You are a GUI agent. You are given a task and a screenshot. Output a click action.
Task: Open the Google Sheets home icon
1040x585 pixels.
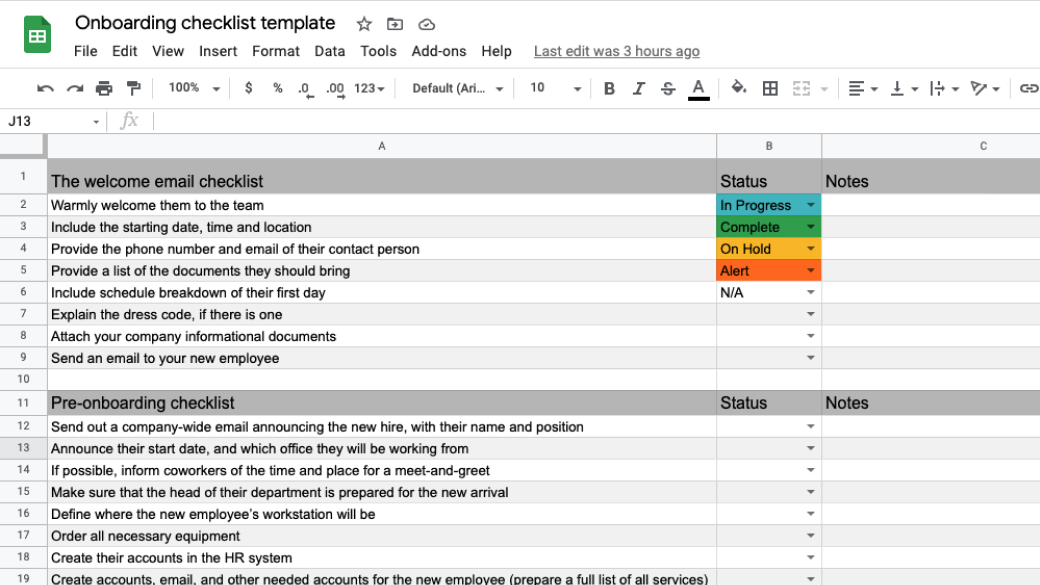tap(38, 34)
